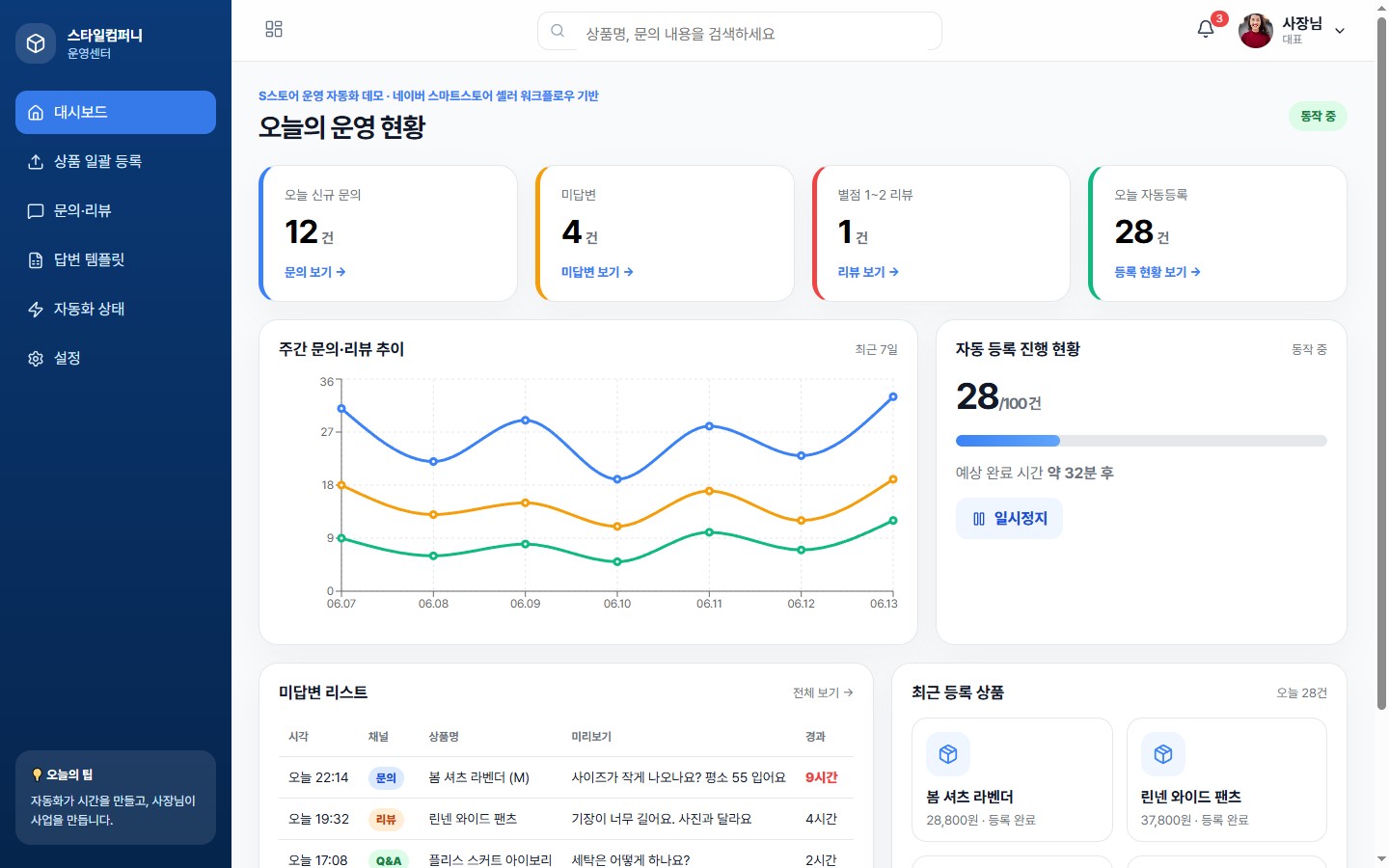Select 봄 셔츠 라벤더 (M) product name in the list
The width and height of the screenshot is (1389, 868).
(478, 777)
